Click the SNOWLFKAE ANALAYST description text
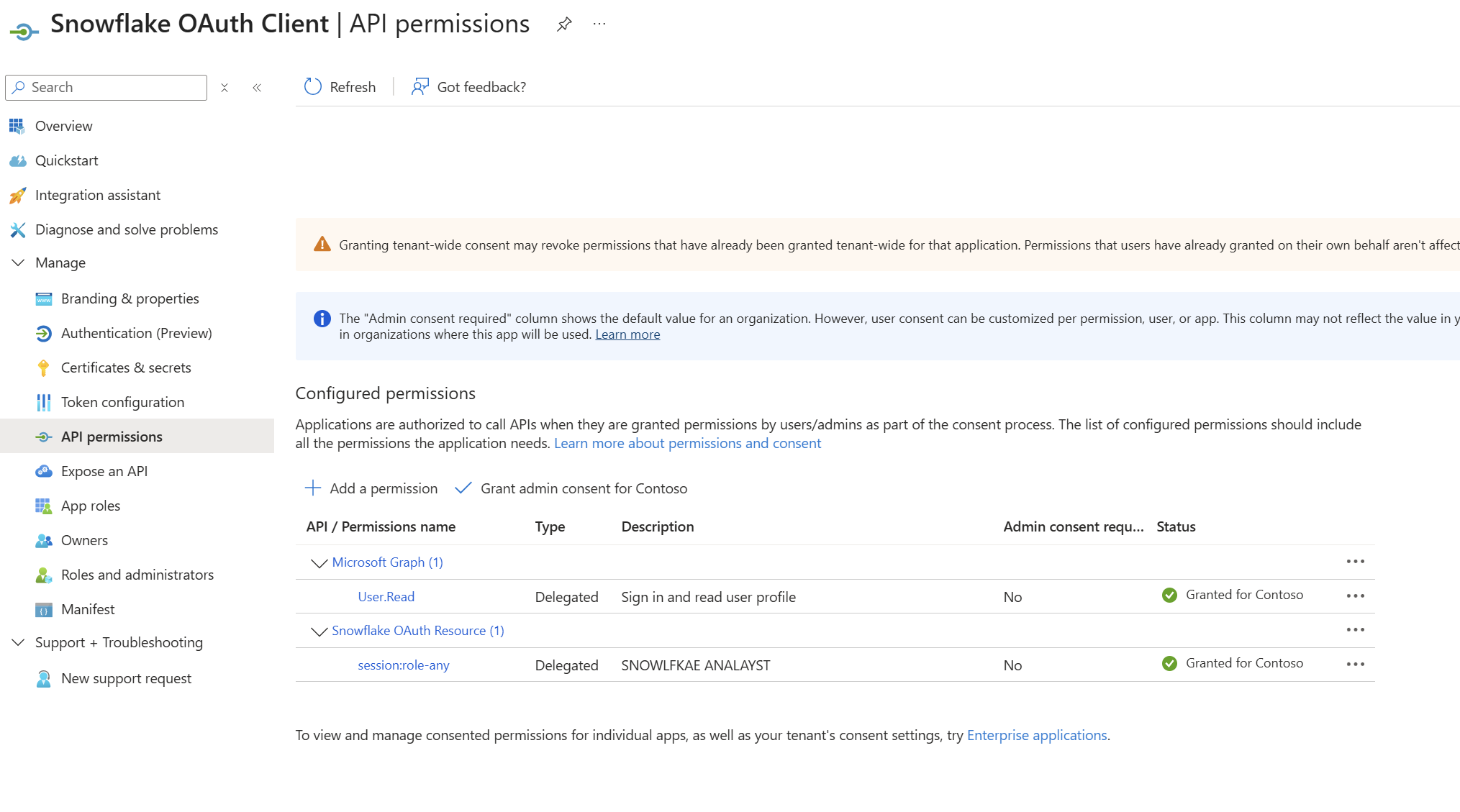The height and width of the screenshot is (812, 1460). click(x=696, y=665)
